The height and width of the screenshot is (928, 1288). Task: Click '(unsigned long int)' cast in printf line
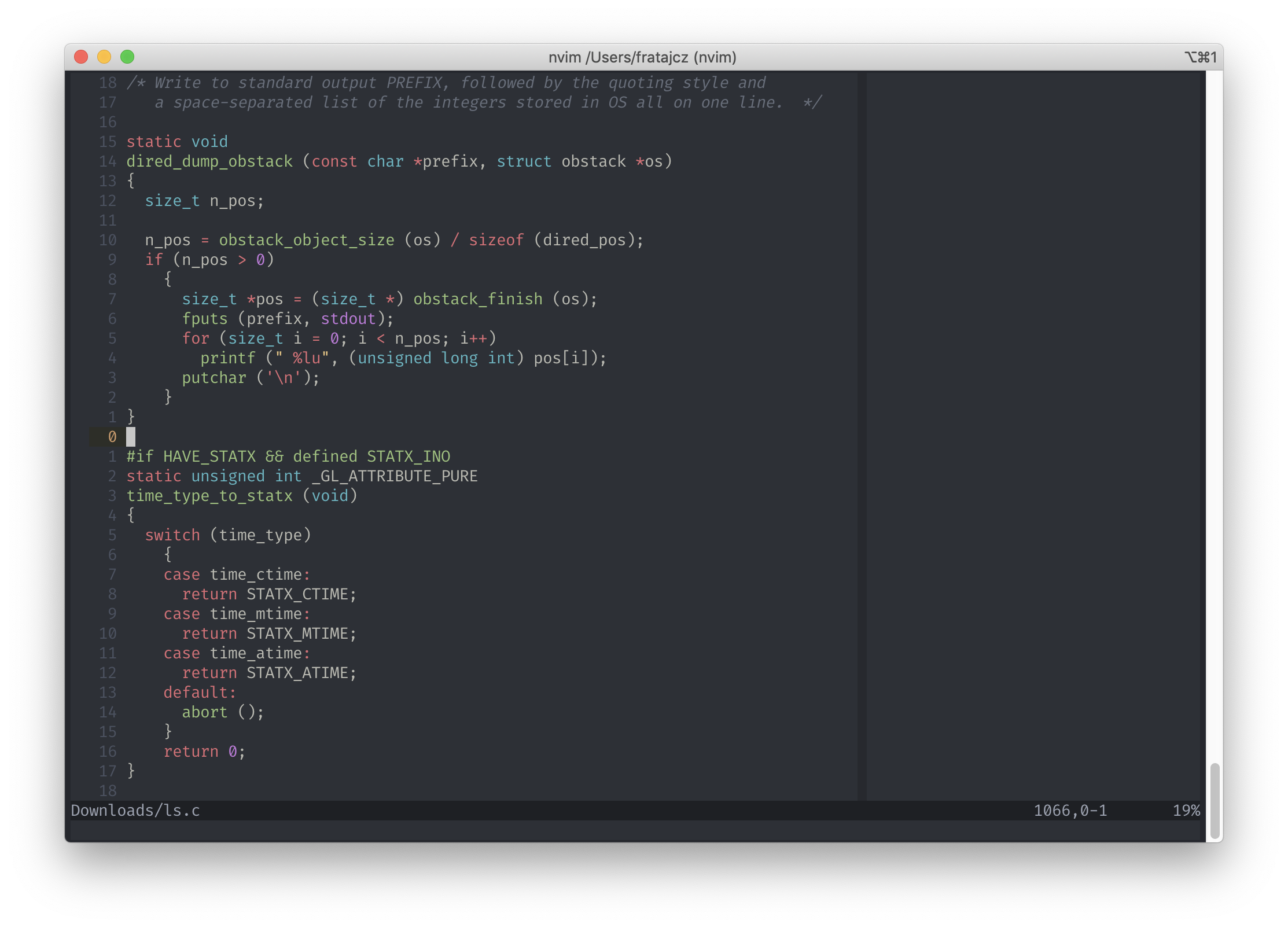pyautogui.click(x=436, y=358)
